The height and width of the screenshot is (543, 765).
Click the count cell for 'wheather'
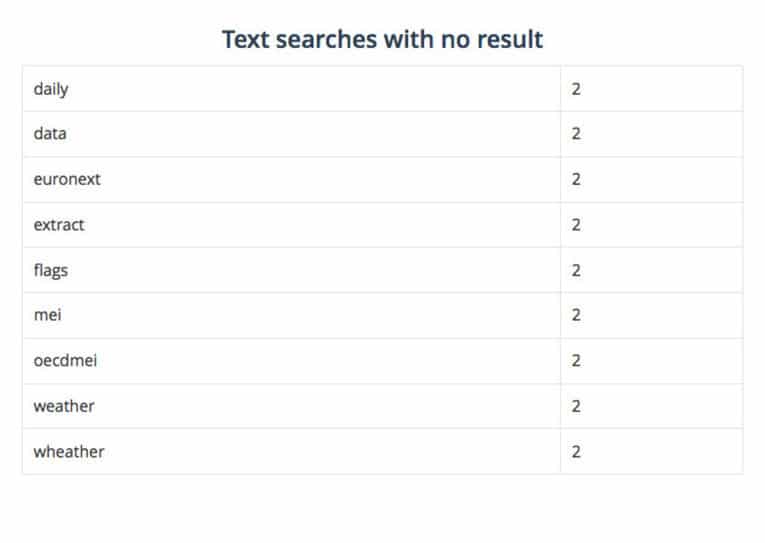click(576, 451)
